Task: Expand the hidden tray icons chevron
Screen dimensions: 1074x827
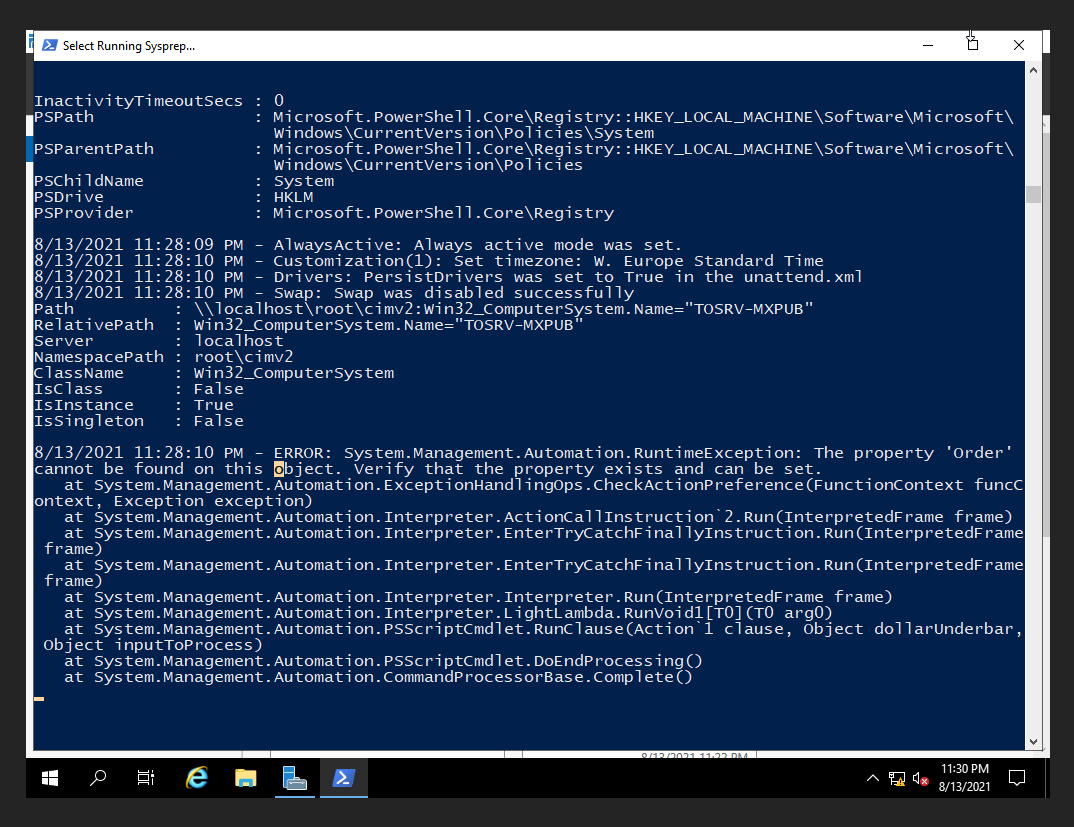Action: [x=873, y=778]
